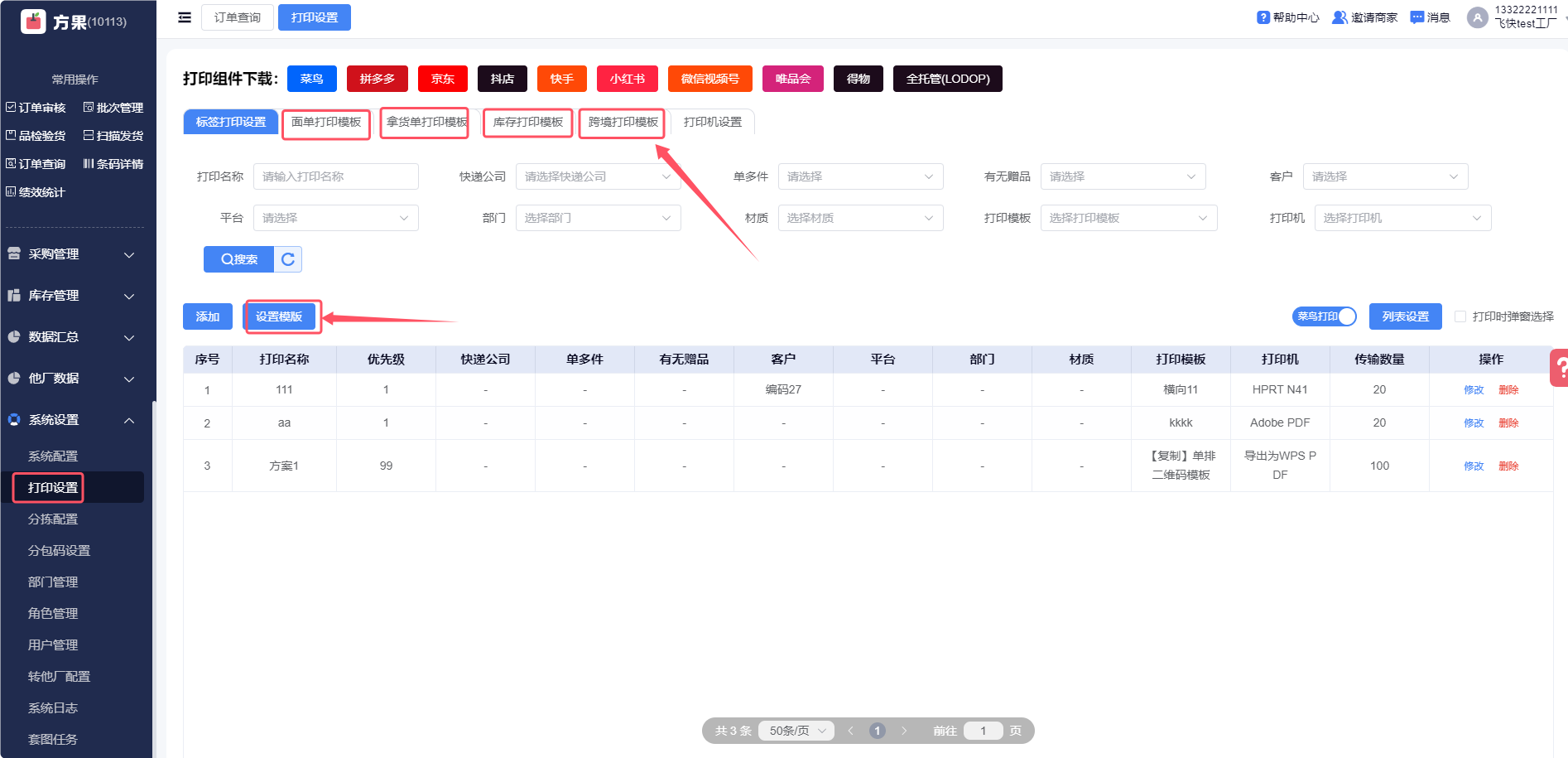
Task: Select 跨境打印模板 tab
Action: [623, 123]
